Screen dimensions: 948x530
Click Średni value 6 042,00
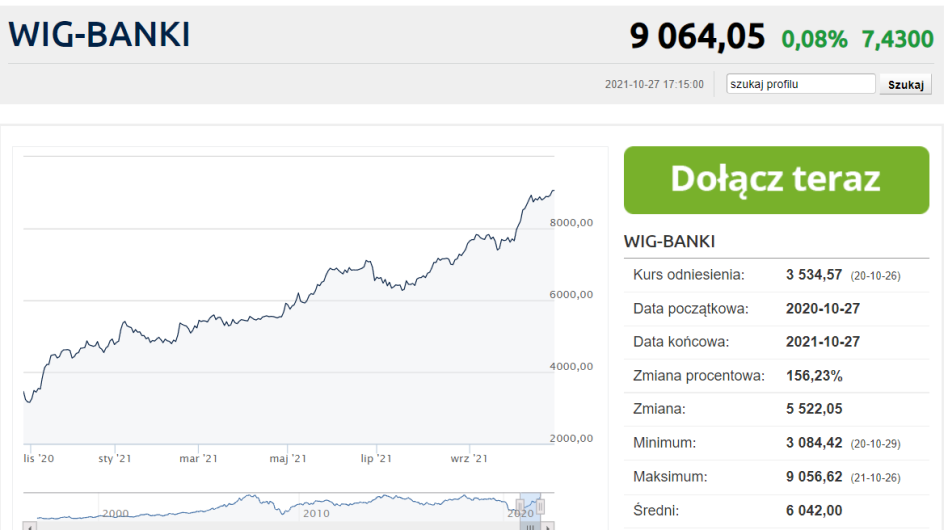pos(814,511)
